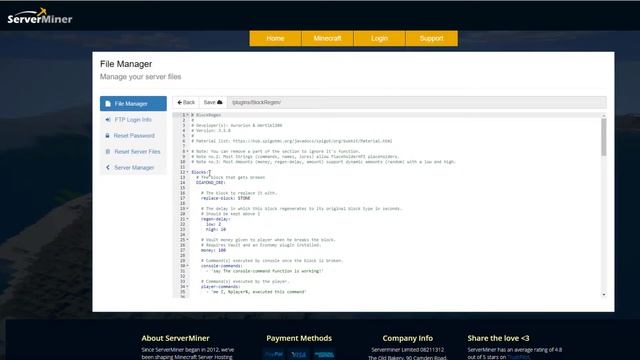The height and width of the screenshot is (360, 640).
Task: Click the replace-block: STONE line
Action: 226,198
